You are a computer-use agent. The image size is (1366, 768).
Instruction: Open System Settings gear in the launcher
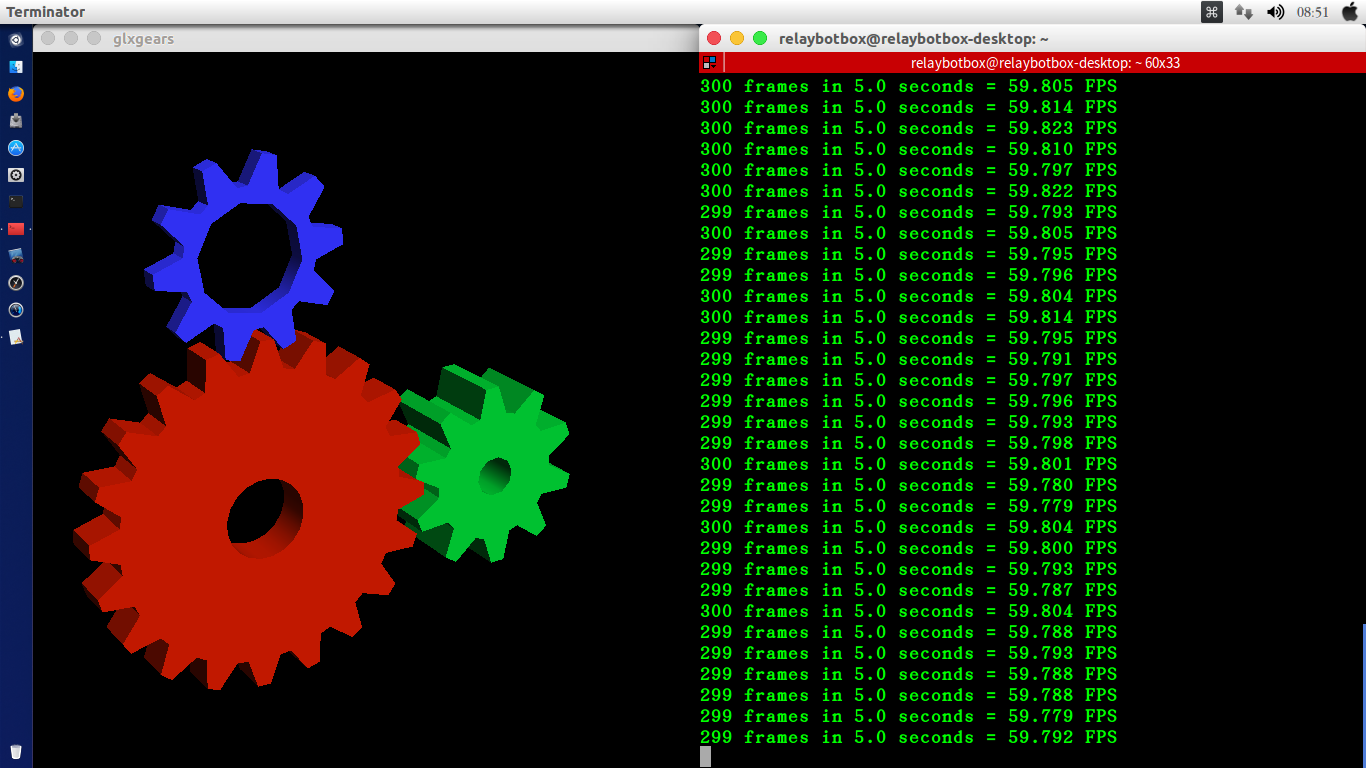point(16,175)
